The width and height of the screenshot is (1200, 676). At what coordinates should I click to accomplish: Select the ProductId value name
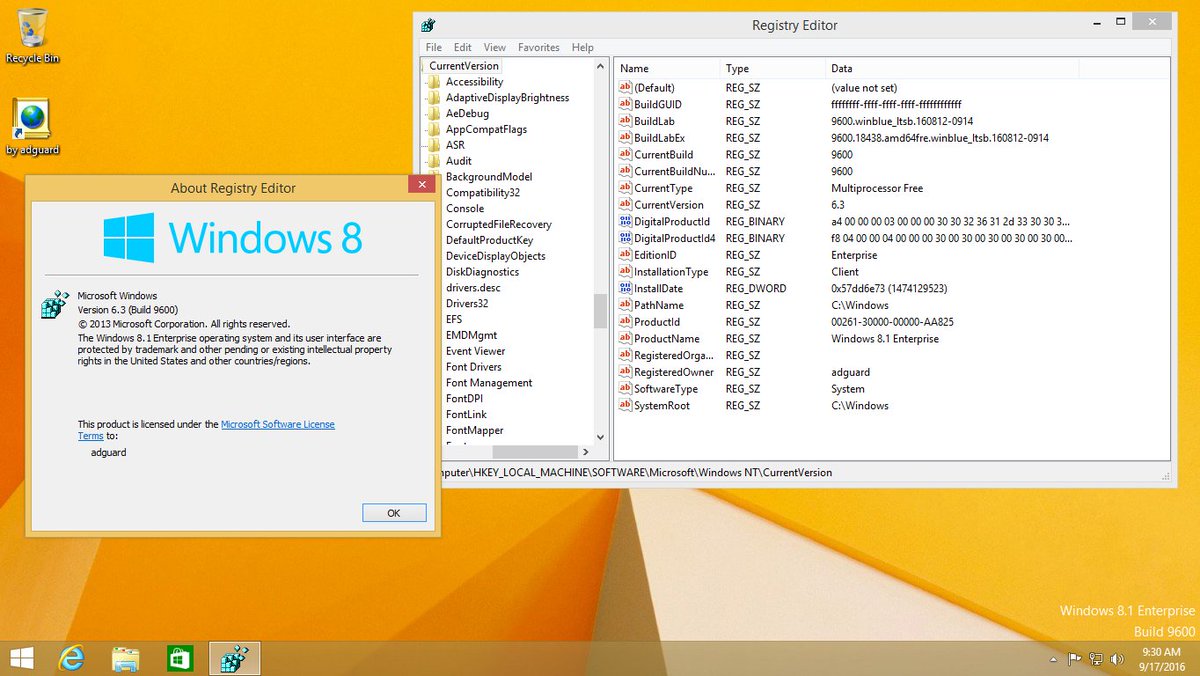pos(657,322)
